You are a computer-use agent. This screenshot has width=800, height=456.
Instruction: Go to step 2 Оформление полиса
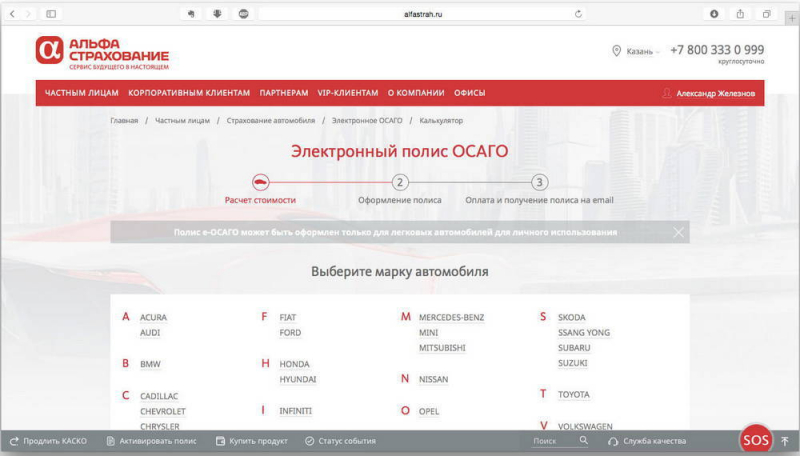(x=400, y=182)
